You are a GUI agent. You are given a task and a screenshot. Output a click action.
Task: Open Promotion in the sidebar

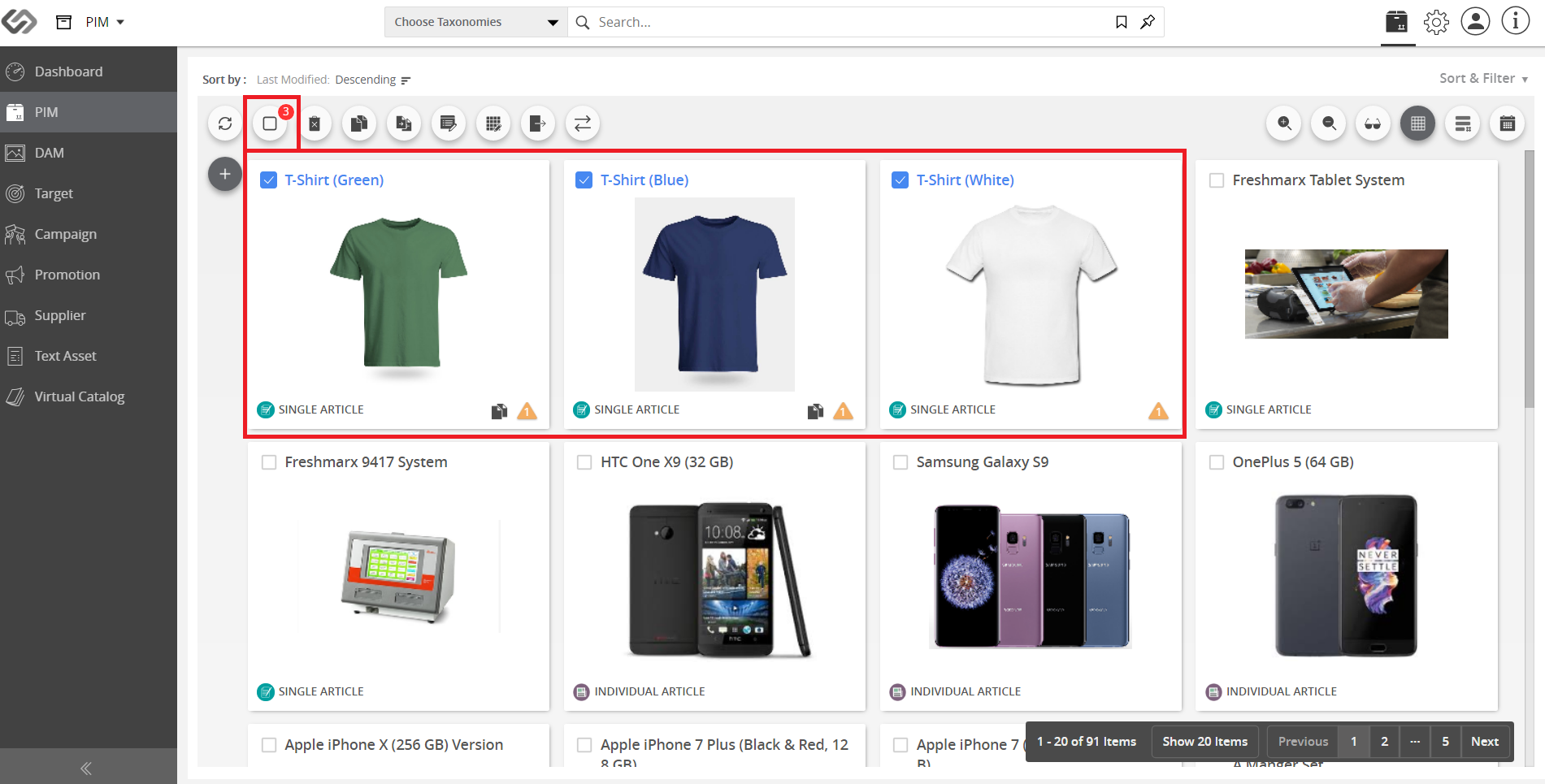[x=89, y=275]
